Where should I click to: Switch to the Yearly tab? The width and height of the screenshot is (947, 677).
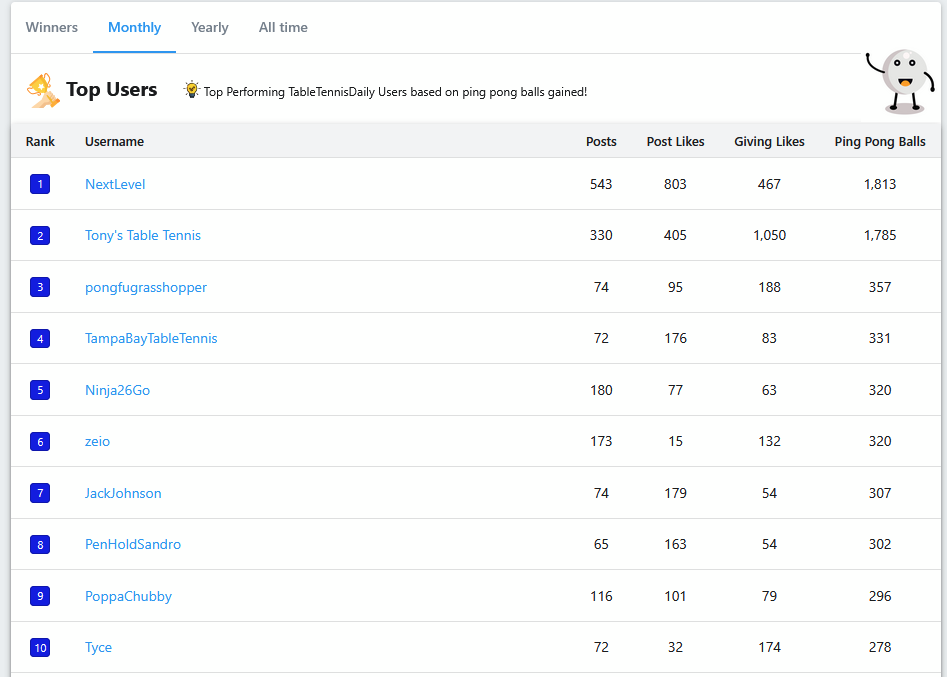pyautogui.click(x=210, y=27)
